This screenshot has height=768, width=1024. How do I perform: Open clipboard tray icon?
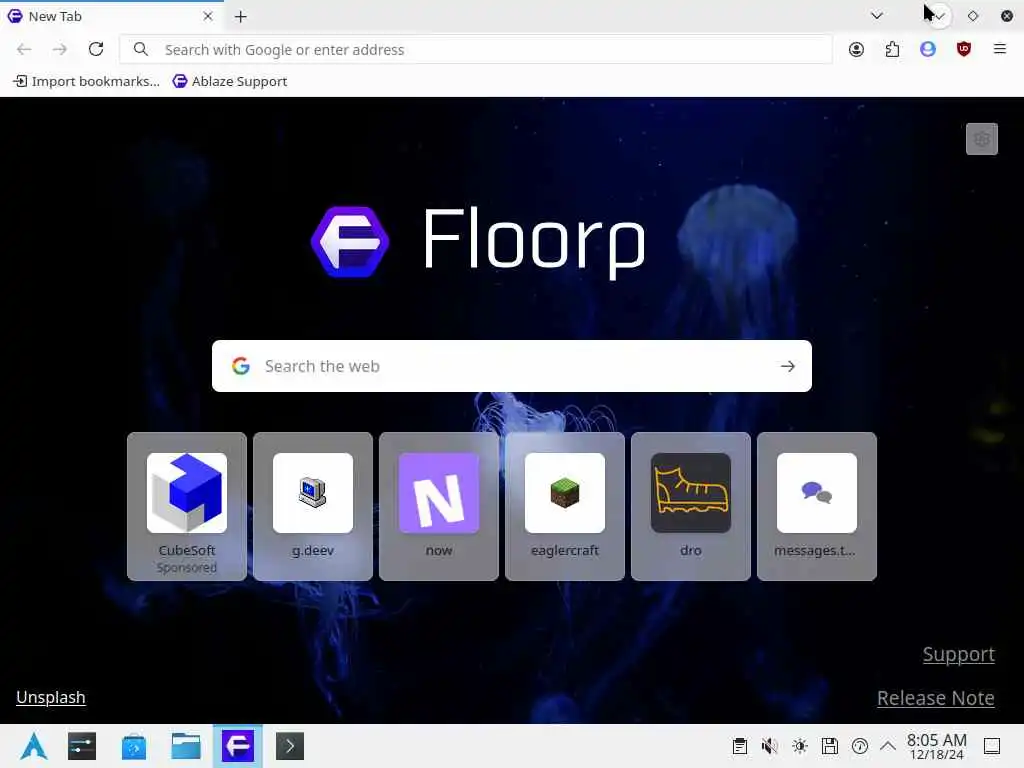(739, 746)
